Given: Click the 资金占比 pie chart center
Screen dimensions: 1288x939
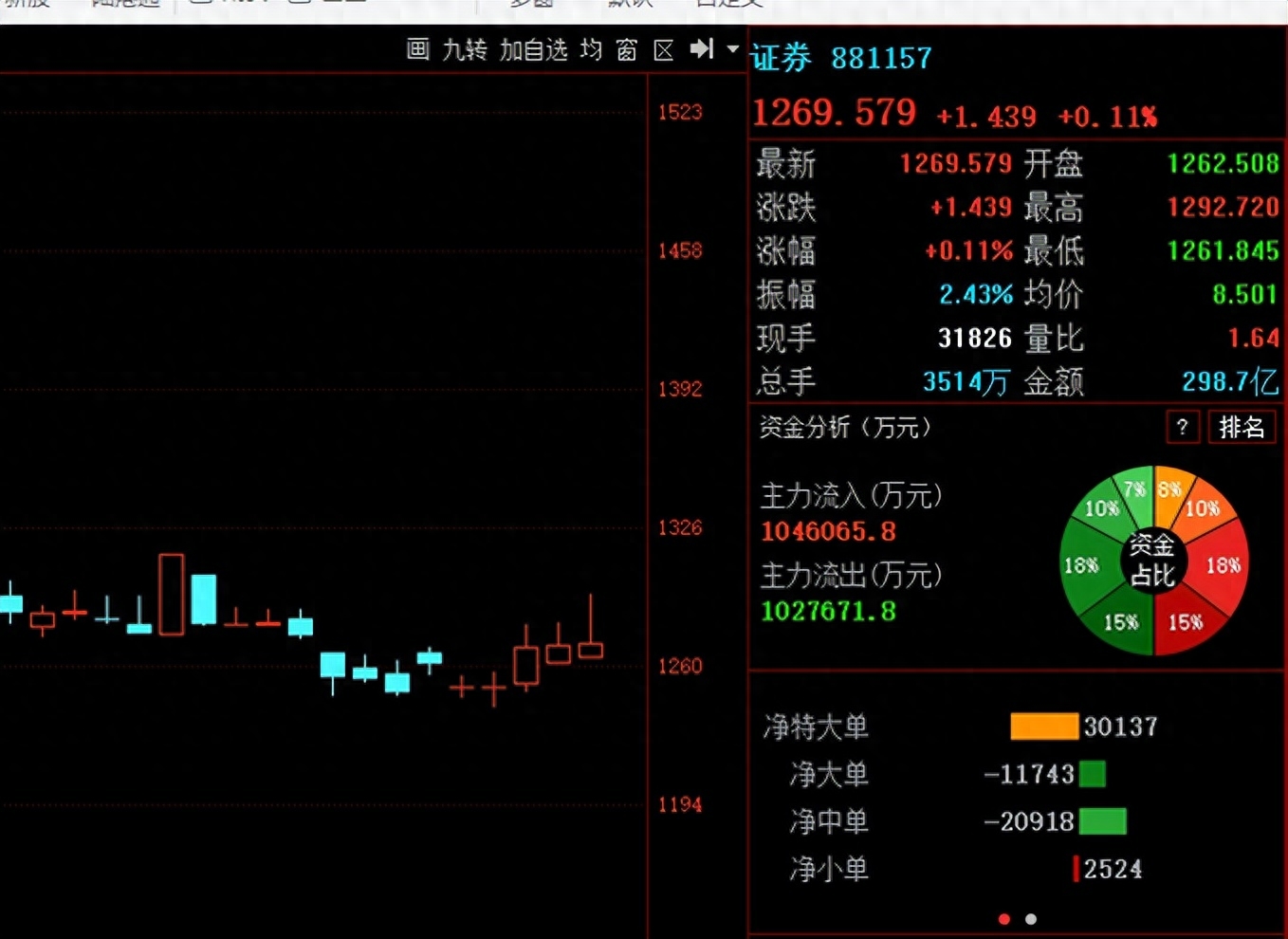Looking at the screenshot, I should (x=1153, y=561).
